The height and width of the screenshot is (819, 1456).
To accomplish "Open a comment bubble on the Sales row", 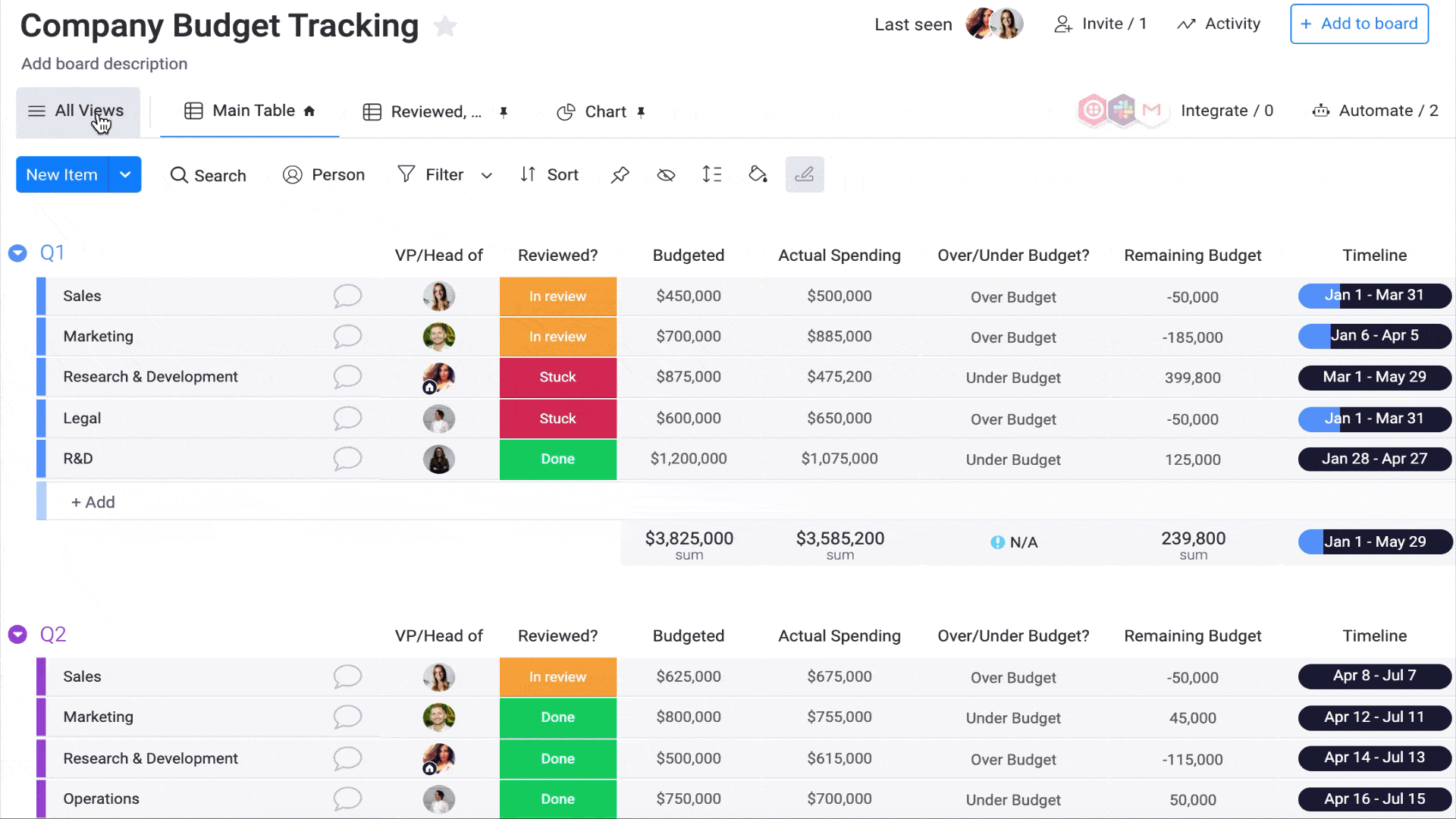I will pos(347,297).
